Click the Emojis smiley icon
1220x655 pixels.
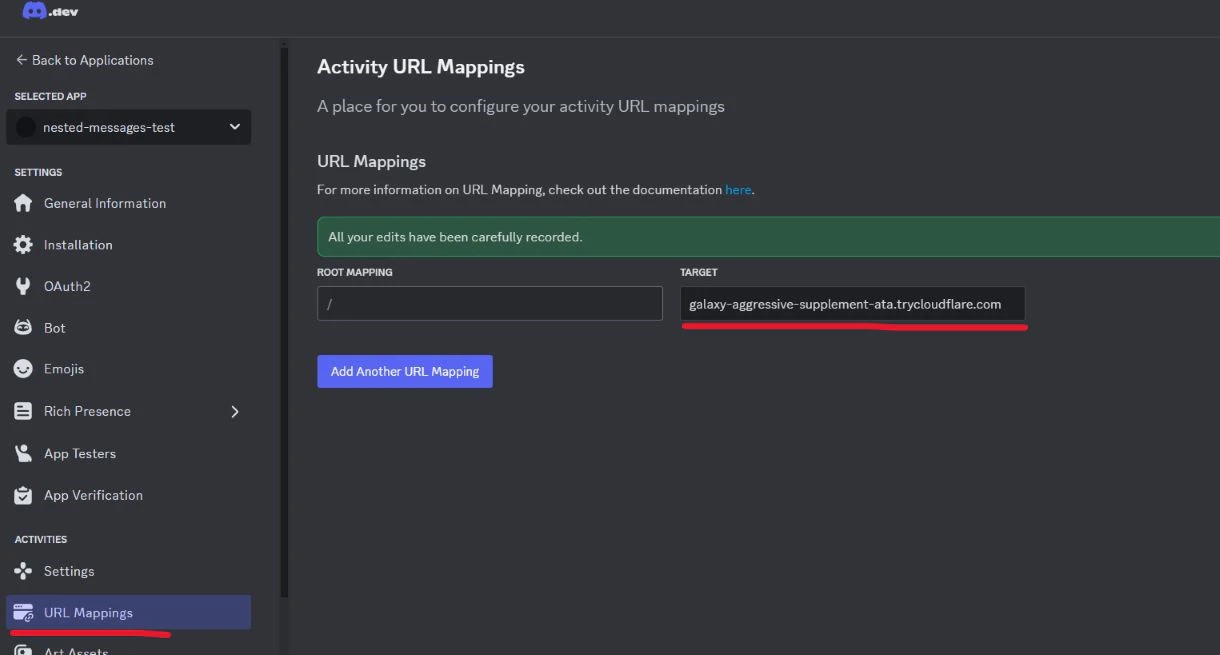(x=23, y=369)
